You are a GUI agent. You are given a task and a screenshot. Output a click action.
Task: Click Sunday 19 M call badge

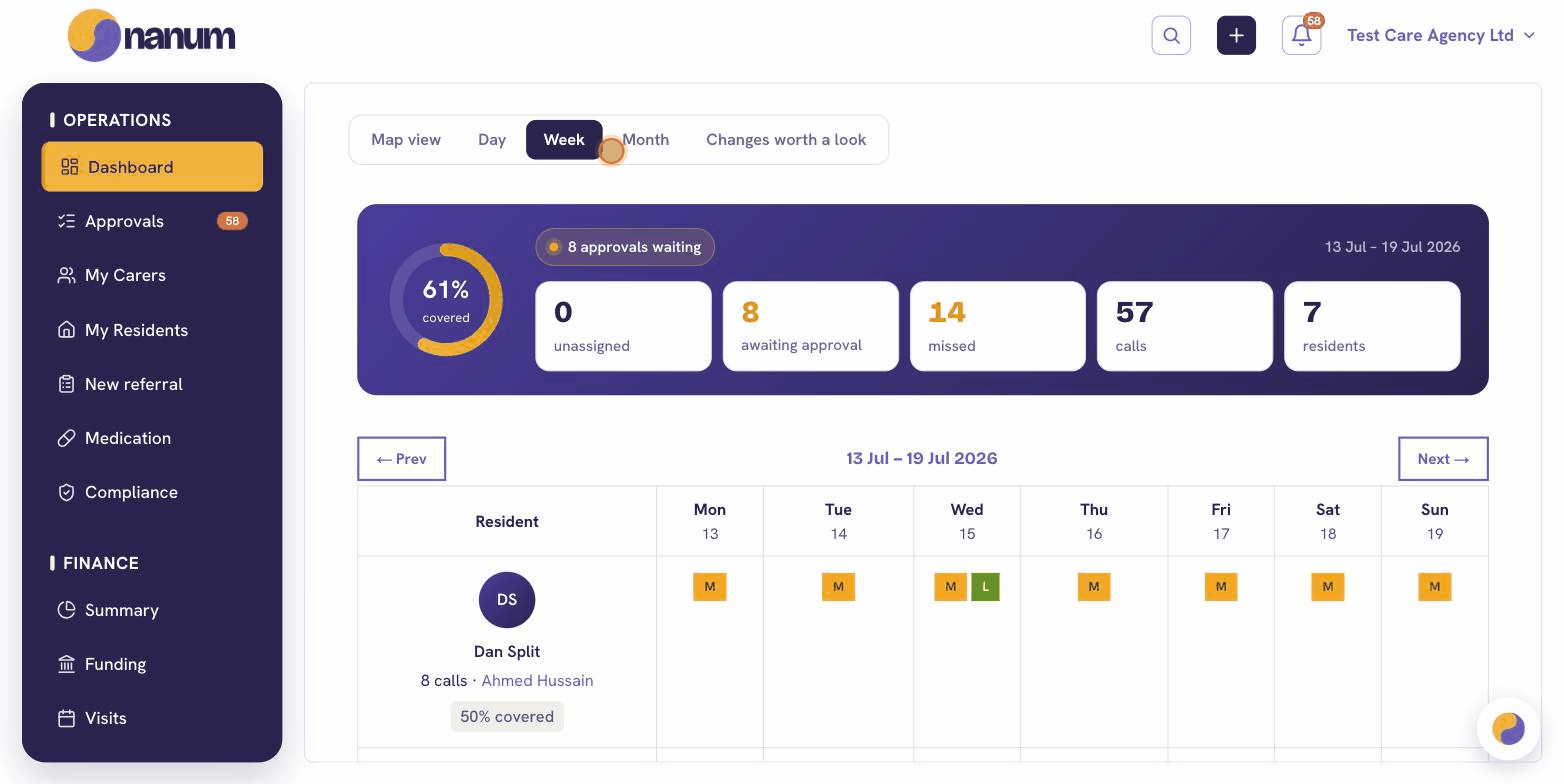tap(1435, 586)
